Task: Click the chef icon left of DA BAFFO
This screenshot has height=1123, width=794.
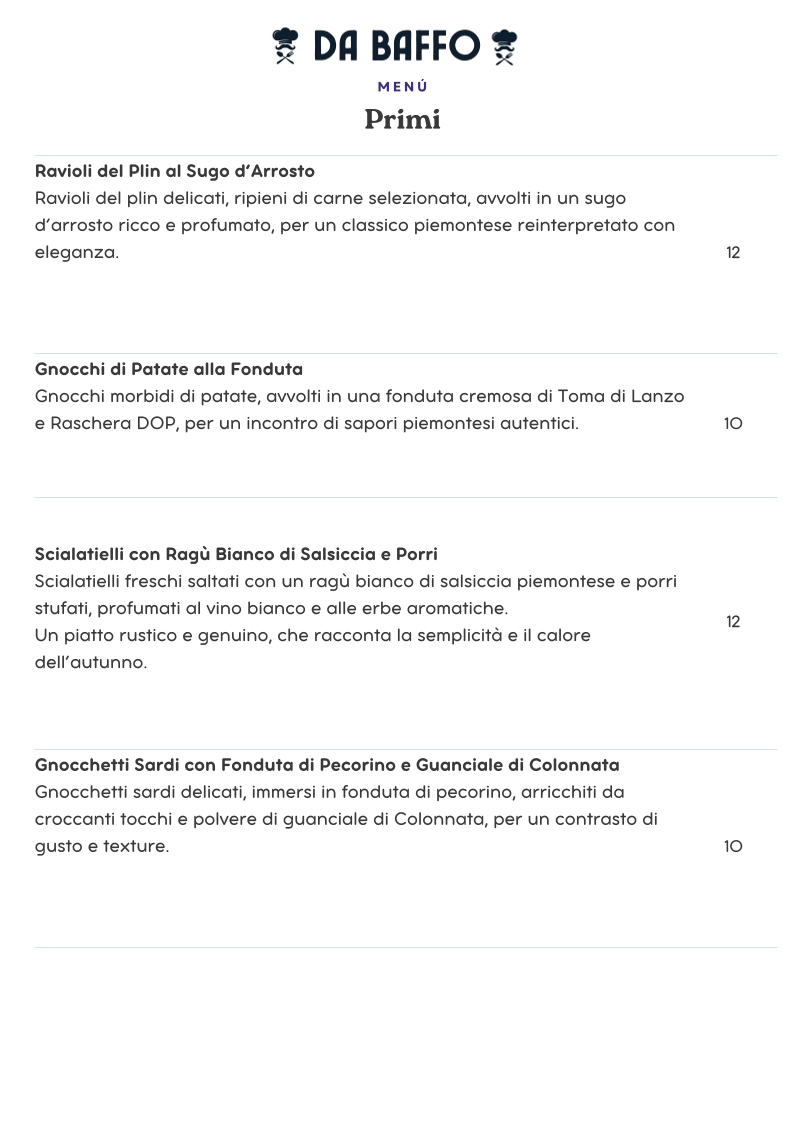Action: point(286,46)
